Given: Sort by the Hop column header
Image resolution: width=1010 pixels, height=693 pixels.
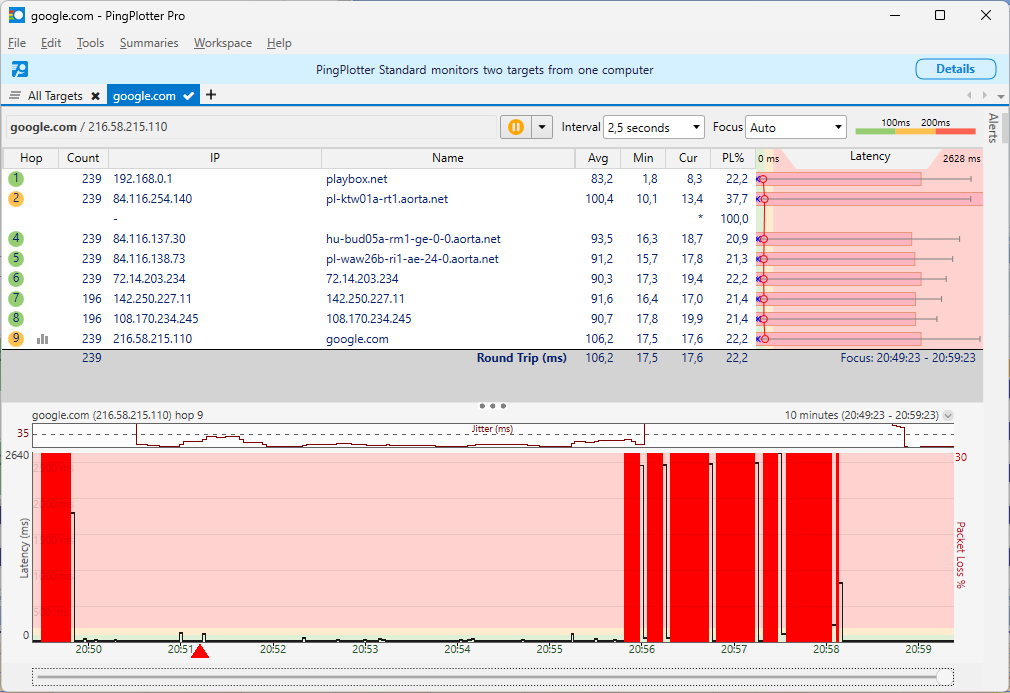Looking at the screenshot, I should (31, 158).
